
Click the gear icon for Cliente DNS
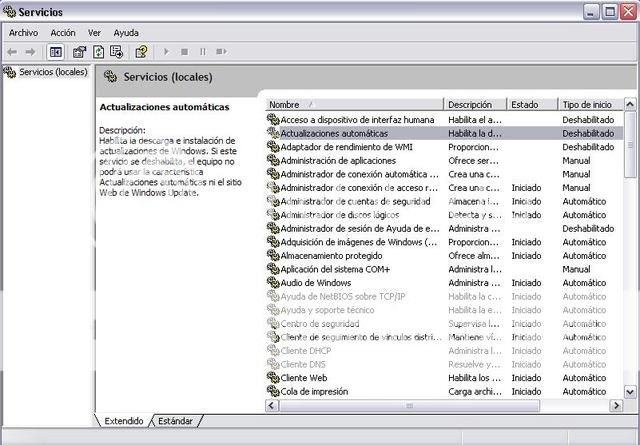point(273,364)
